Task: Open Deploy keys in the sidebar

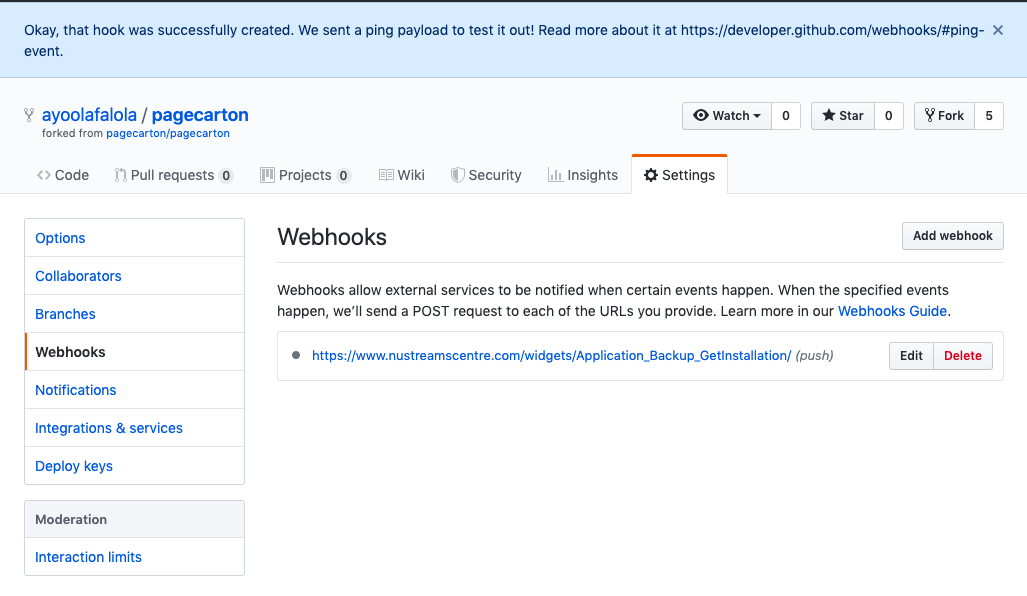Action: pos(134,466)
